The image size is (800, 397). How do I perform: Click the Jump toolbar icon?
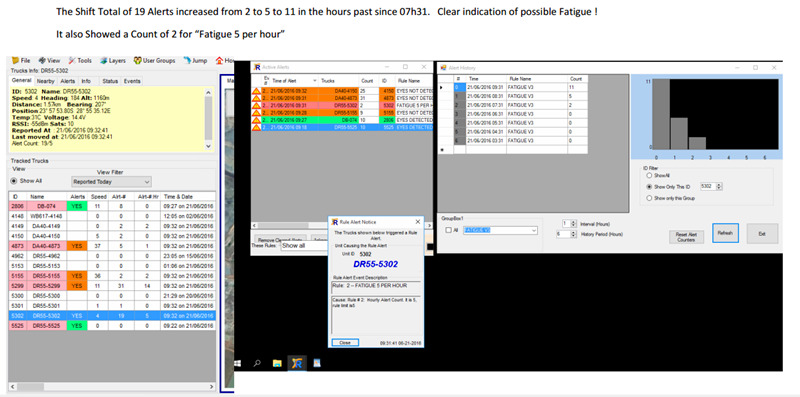point(187,60)
